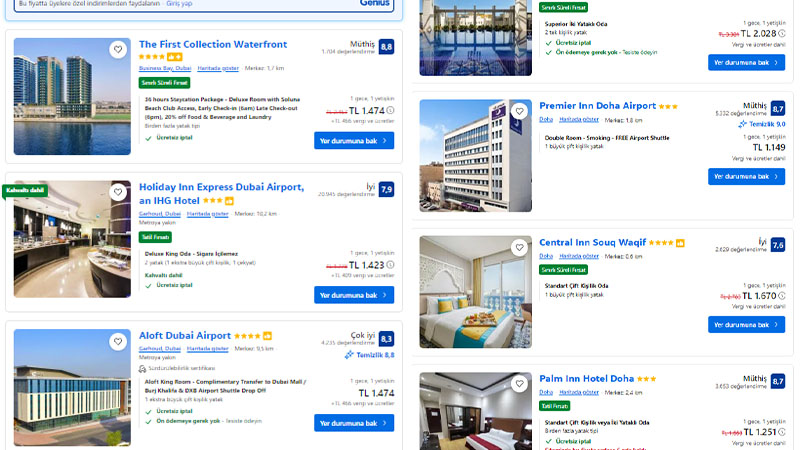This screenshot has width=800, height=450.
Task: Open The First Collection Waterfront hotel page
Action: [x=212, y=44]
